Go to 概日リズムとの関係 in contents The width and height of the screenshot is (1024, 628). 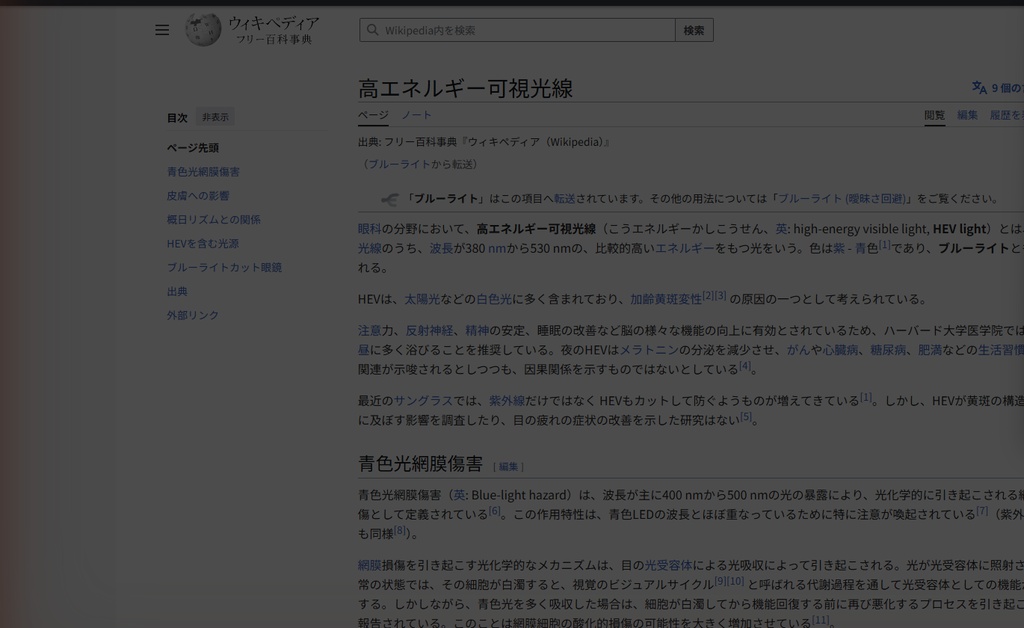point(214,219)
